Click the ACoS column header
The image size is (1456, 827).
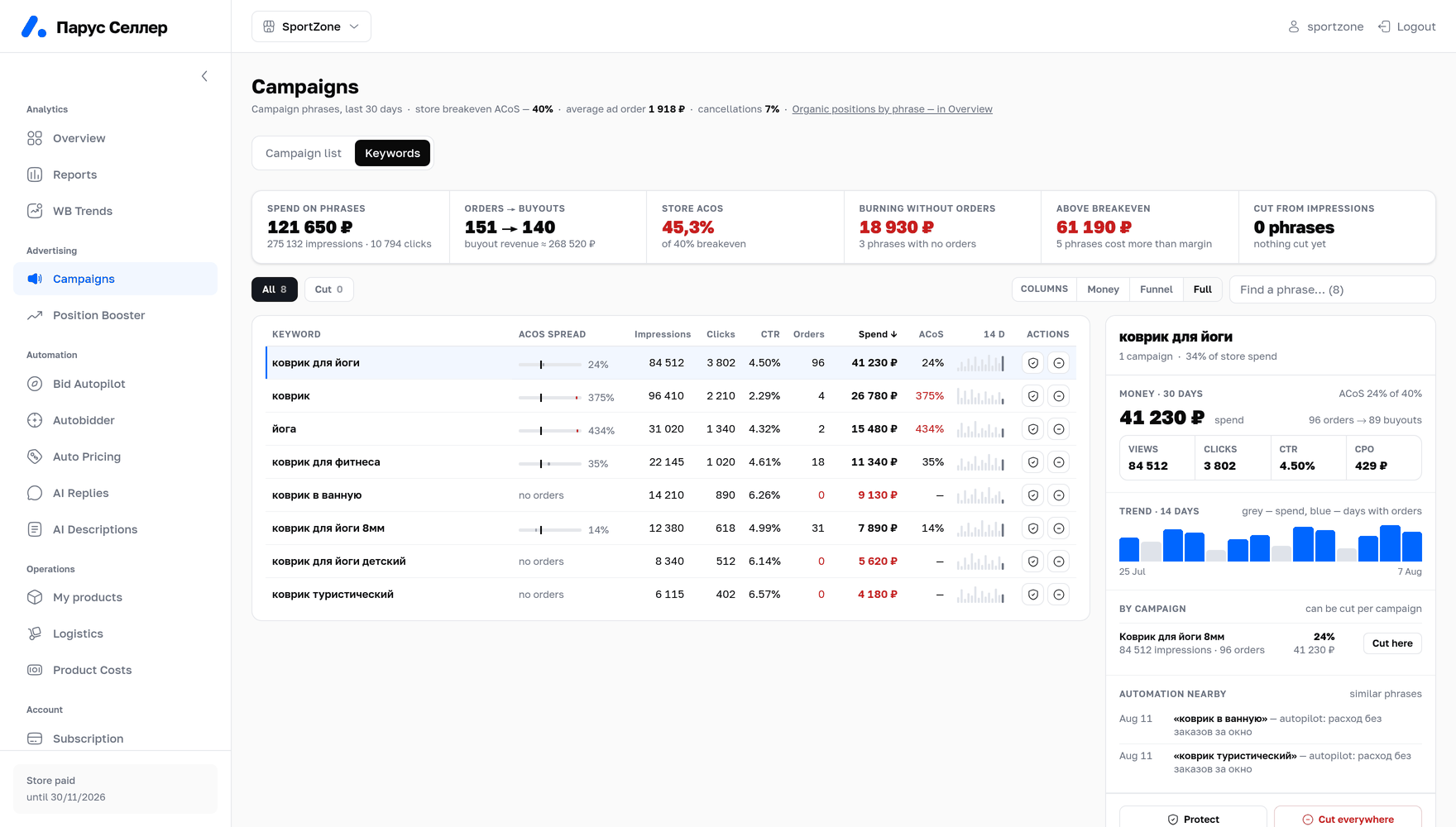(x=931, y=334)
